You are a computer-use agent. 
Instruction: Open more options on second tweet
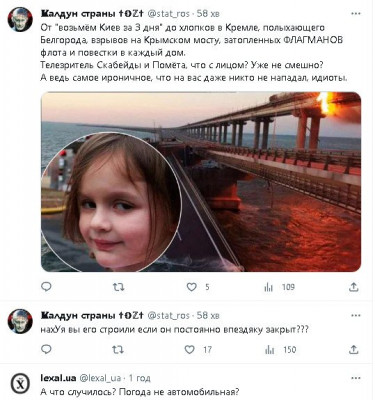tap(356, 315)
